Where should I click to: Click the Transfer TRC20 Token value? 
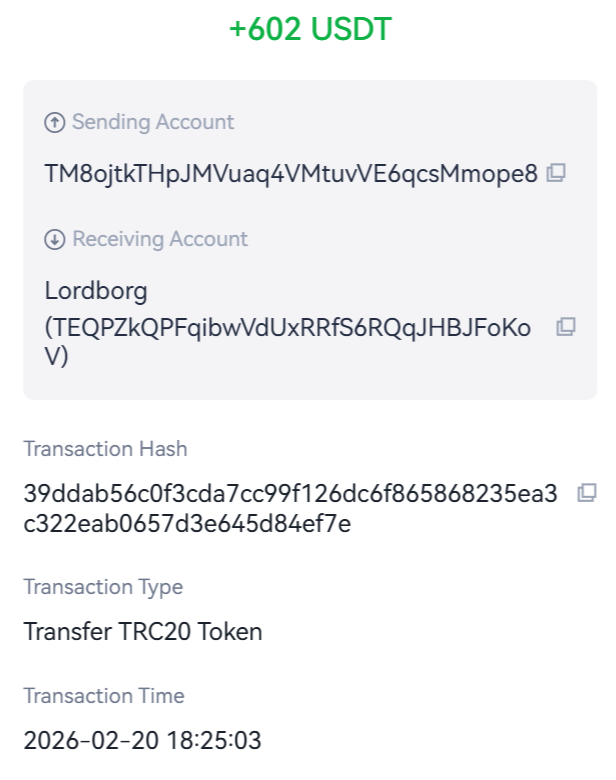click(143, 632)
